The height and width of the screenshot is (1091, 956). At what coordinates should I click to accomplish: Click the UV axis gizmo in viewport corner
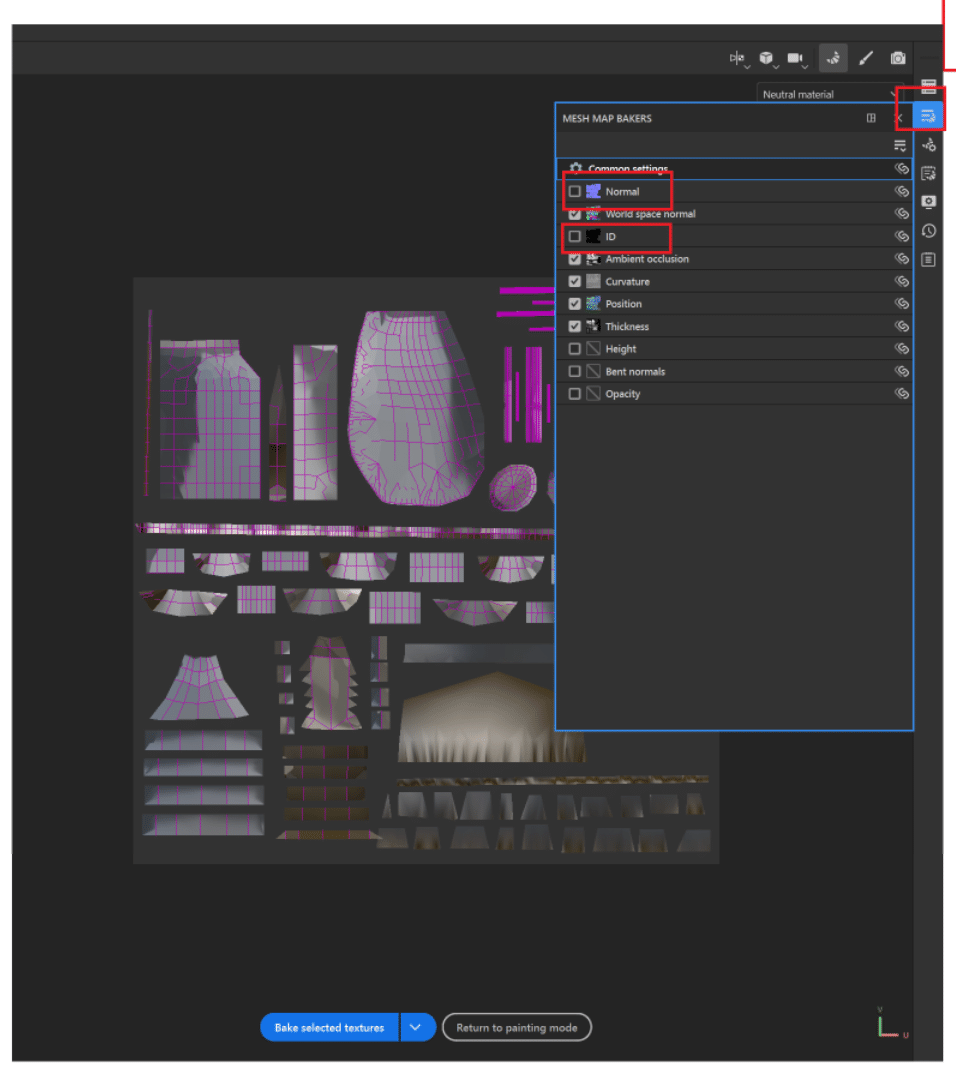(892, 1024)
